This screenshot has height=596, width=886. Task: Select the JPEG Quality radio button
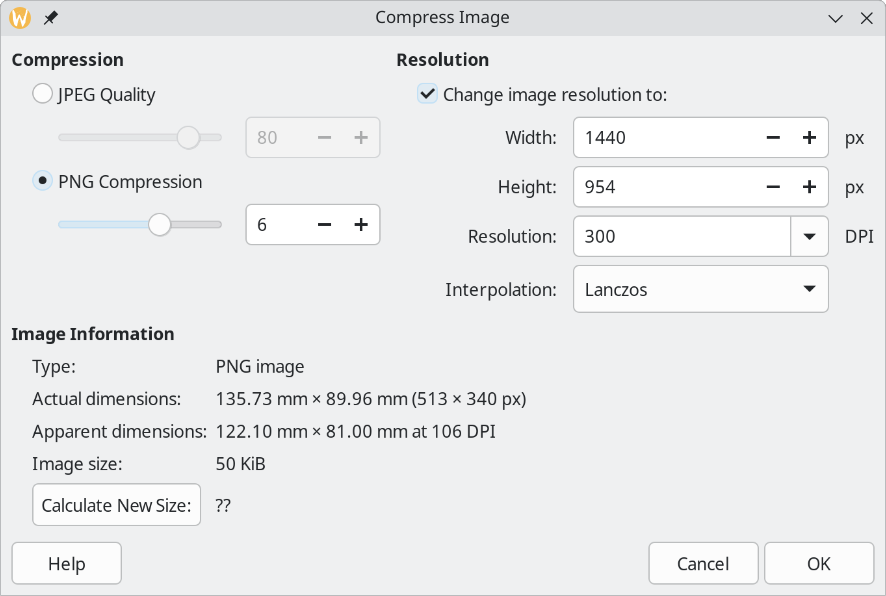pyautogui.click(x=43, y=92)
